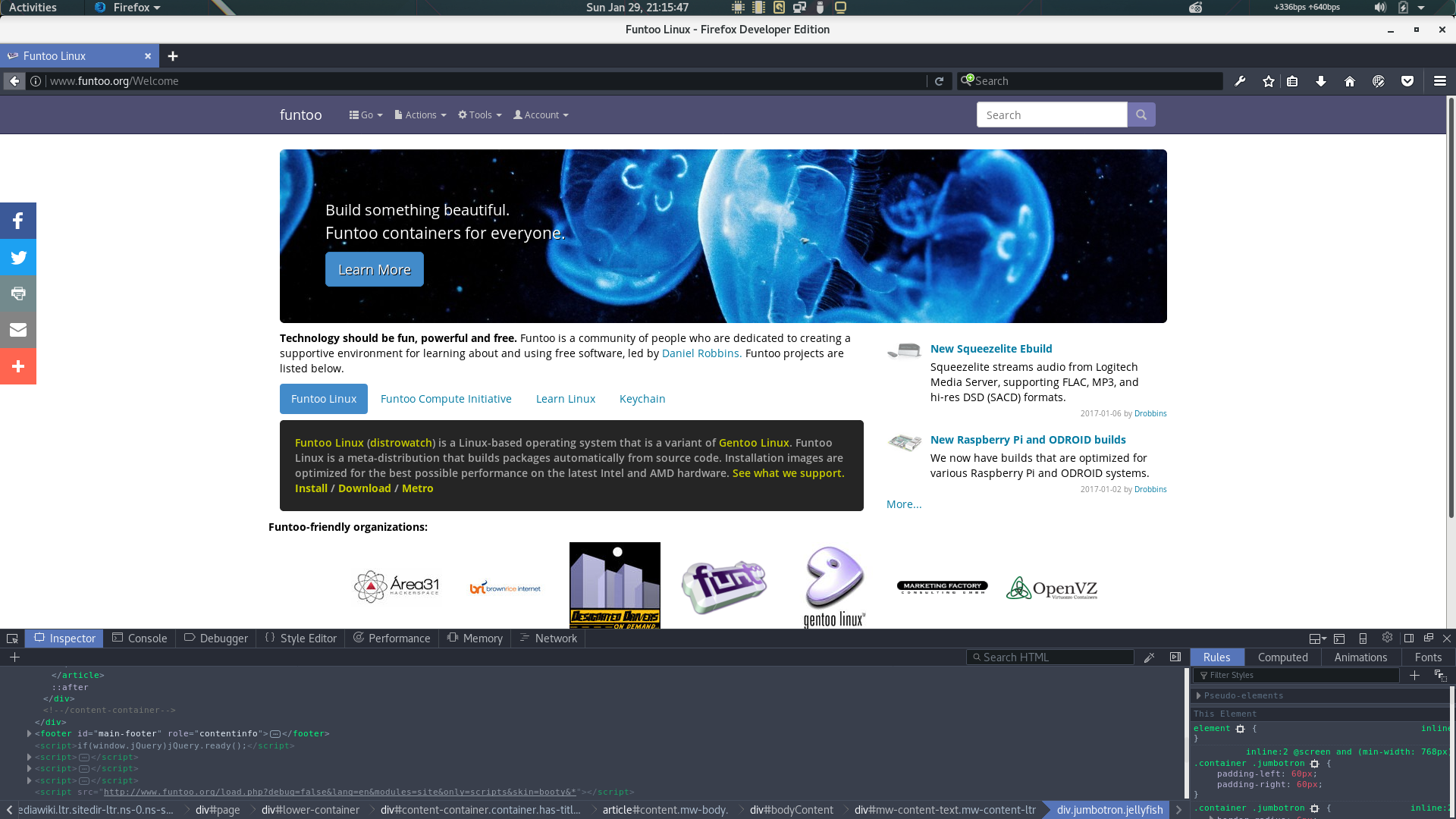Open the system status menu arrow
The width and height of the screenshot is (1456, 819).
click(x=1421, y=8)
